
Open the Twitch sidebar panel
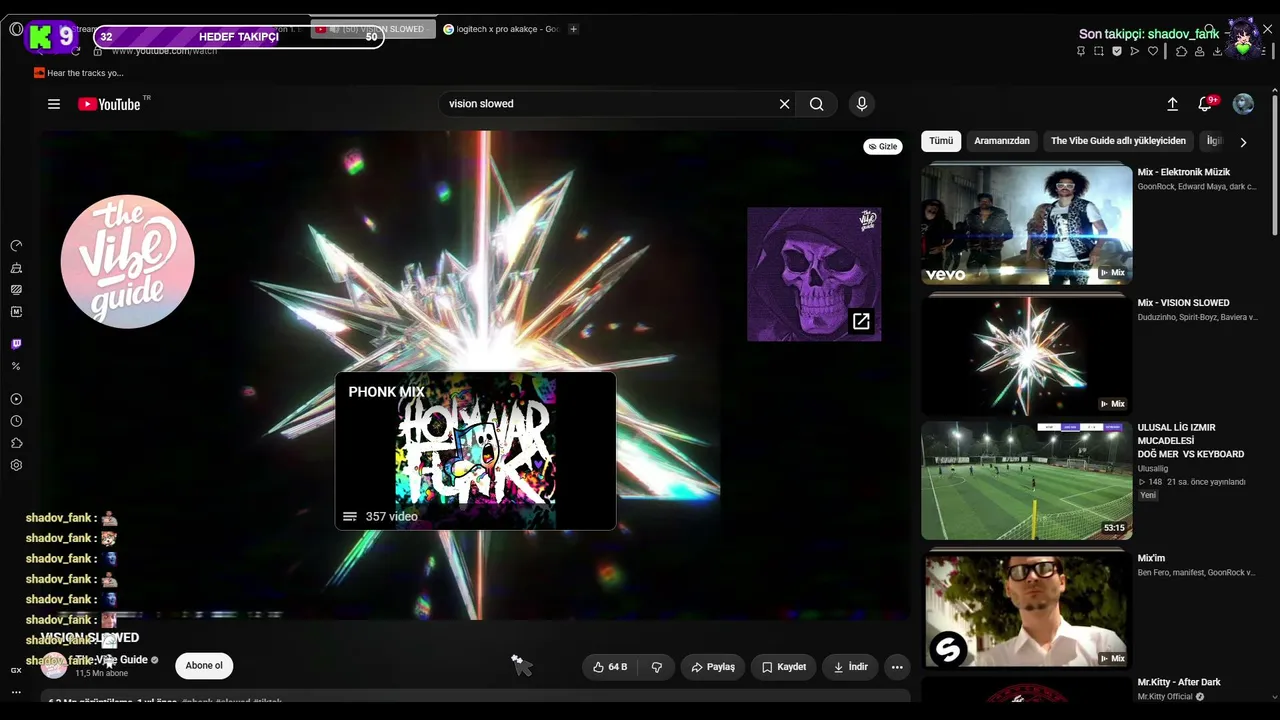coord(16,344)
